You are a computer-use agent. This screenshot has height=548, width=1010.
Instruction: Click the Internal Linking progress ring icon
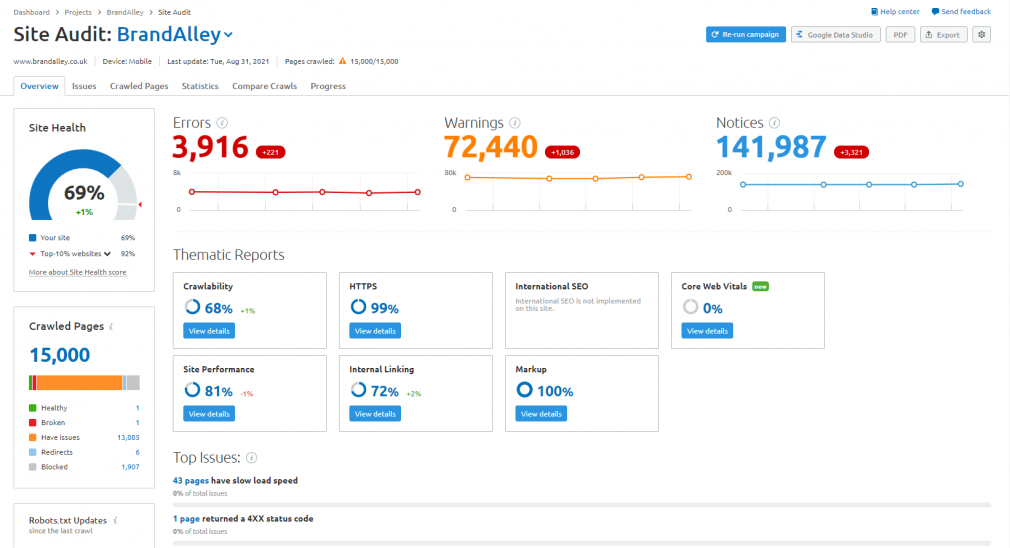358,390
